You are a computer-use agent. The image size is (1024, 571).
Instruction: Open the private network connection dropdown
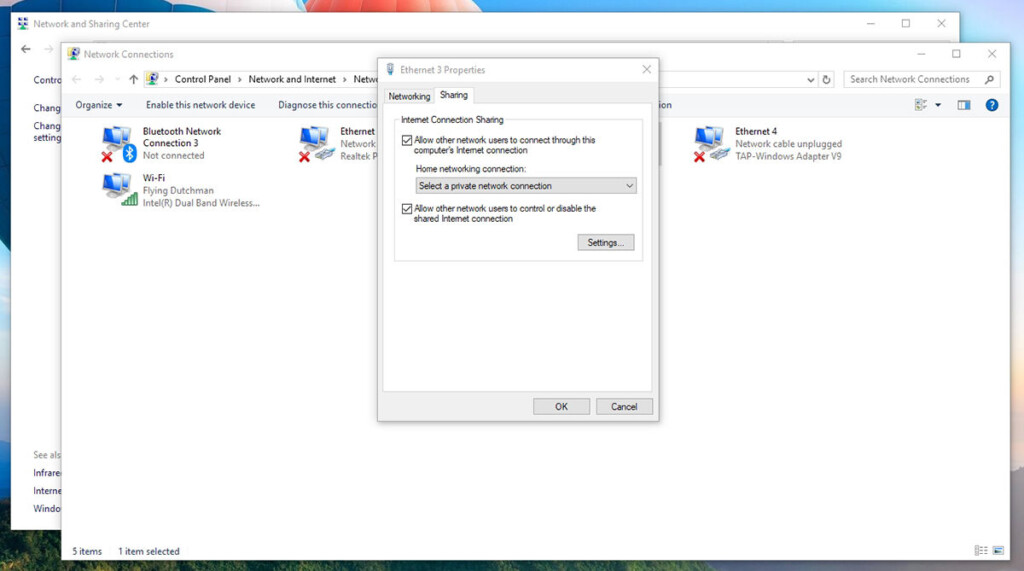(526, 186)
